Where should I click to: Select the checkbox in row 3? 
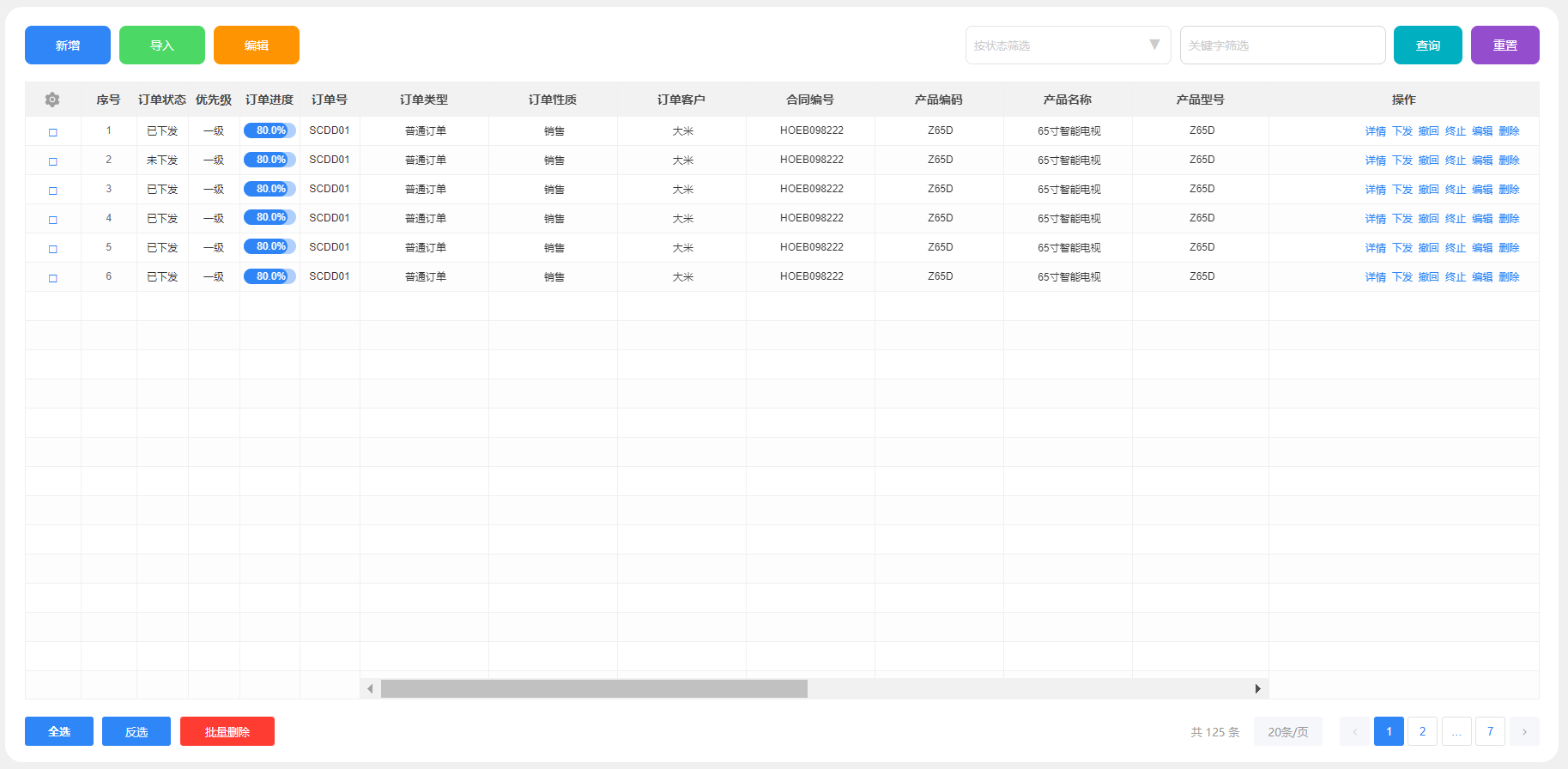53,191
